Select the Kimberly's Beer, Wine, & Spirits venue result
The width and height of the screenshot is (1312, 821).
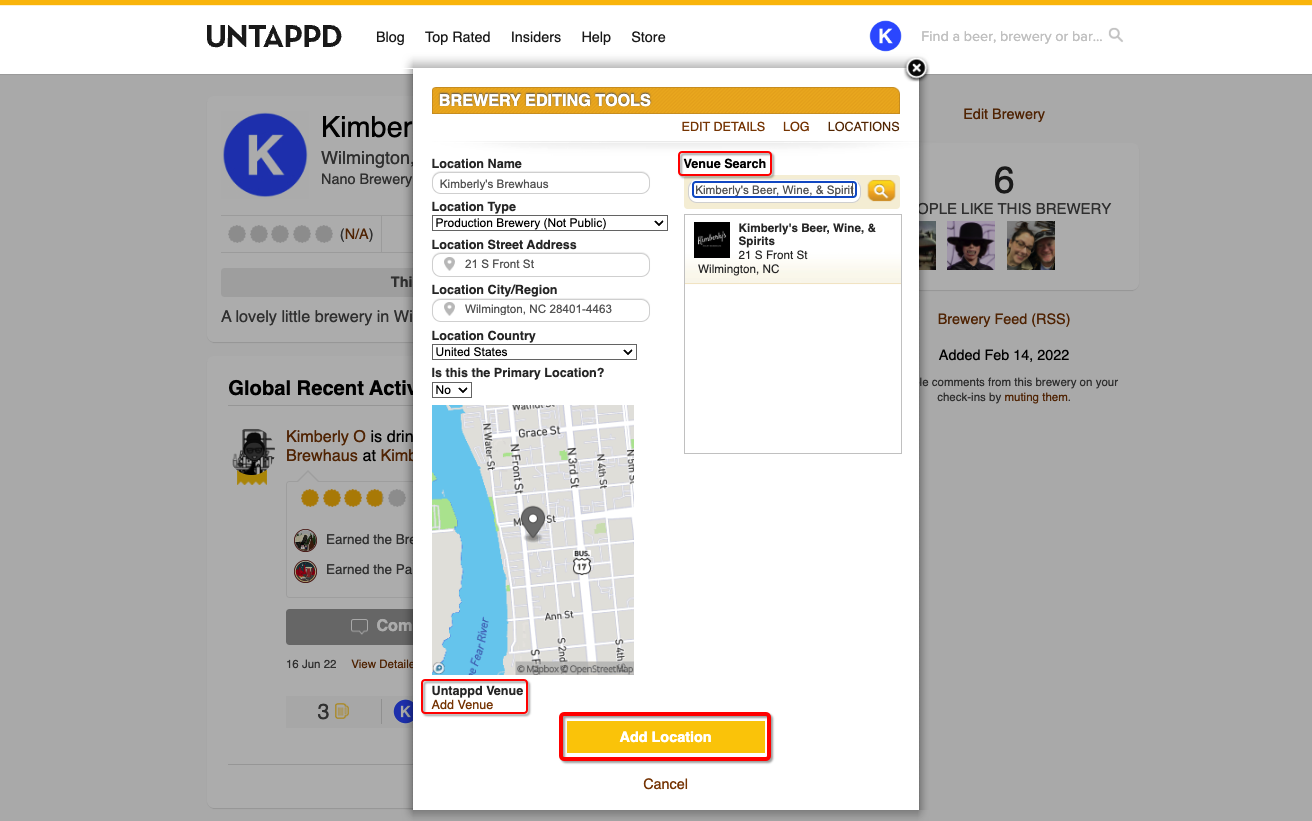tap(793, 249)
